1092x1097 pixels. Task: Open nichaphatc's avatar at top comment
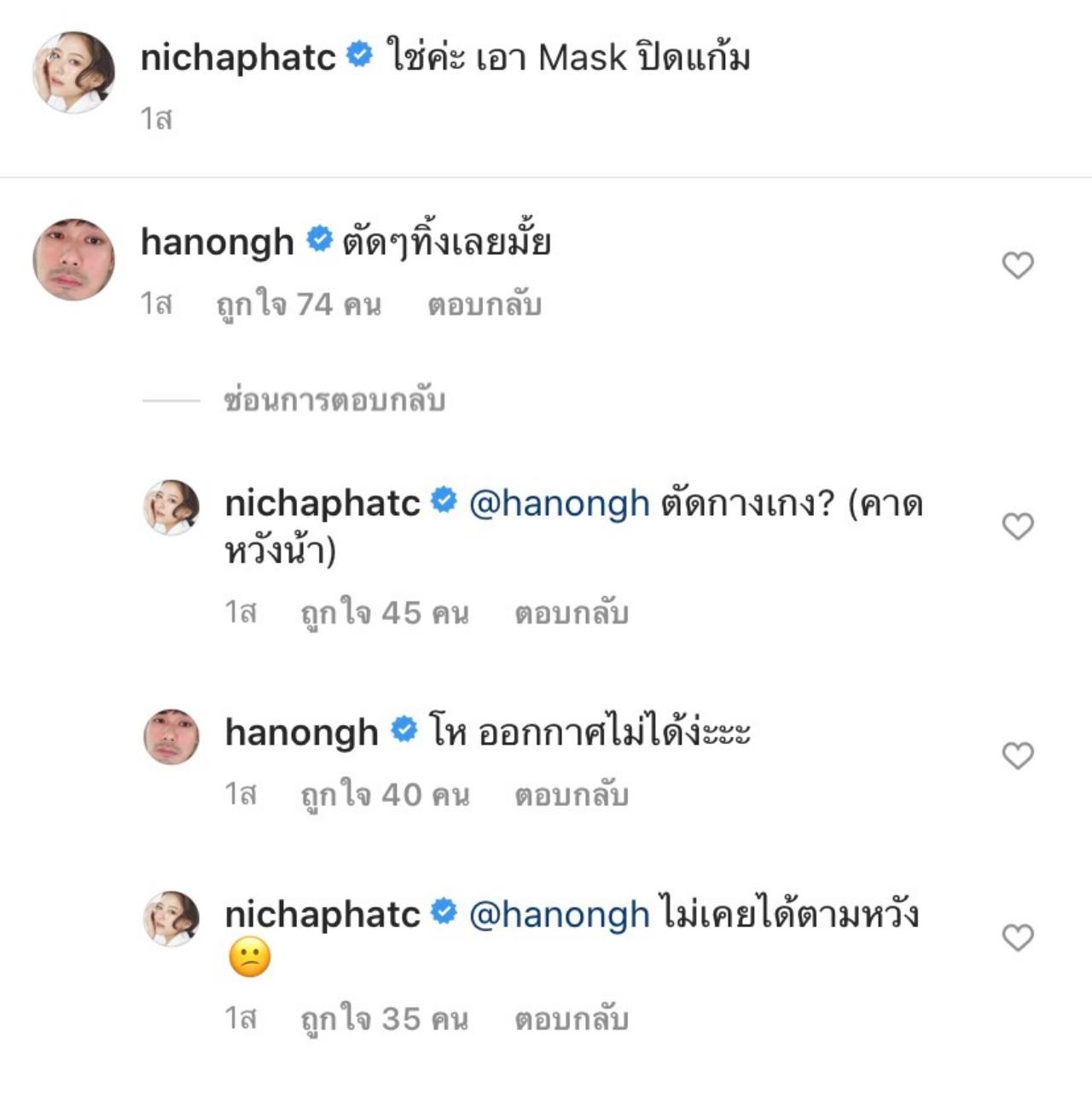tap(73, 73)
